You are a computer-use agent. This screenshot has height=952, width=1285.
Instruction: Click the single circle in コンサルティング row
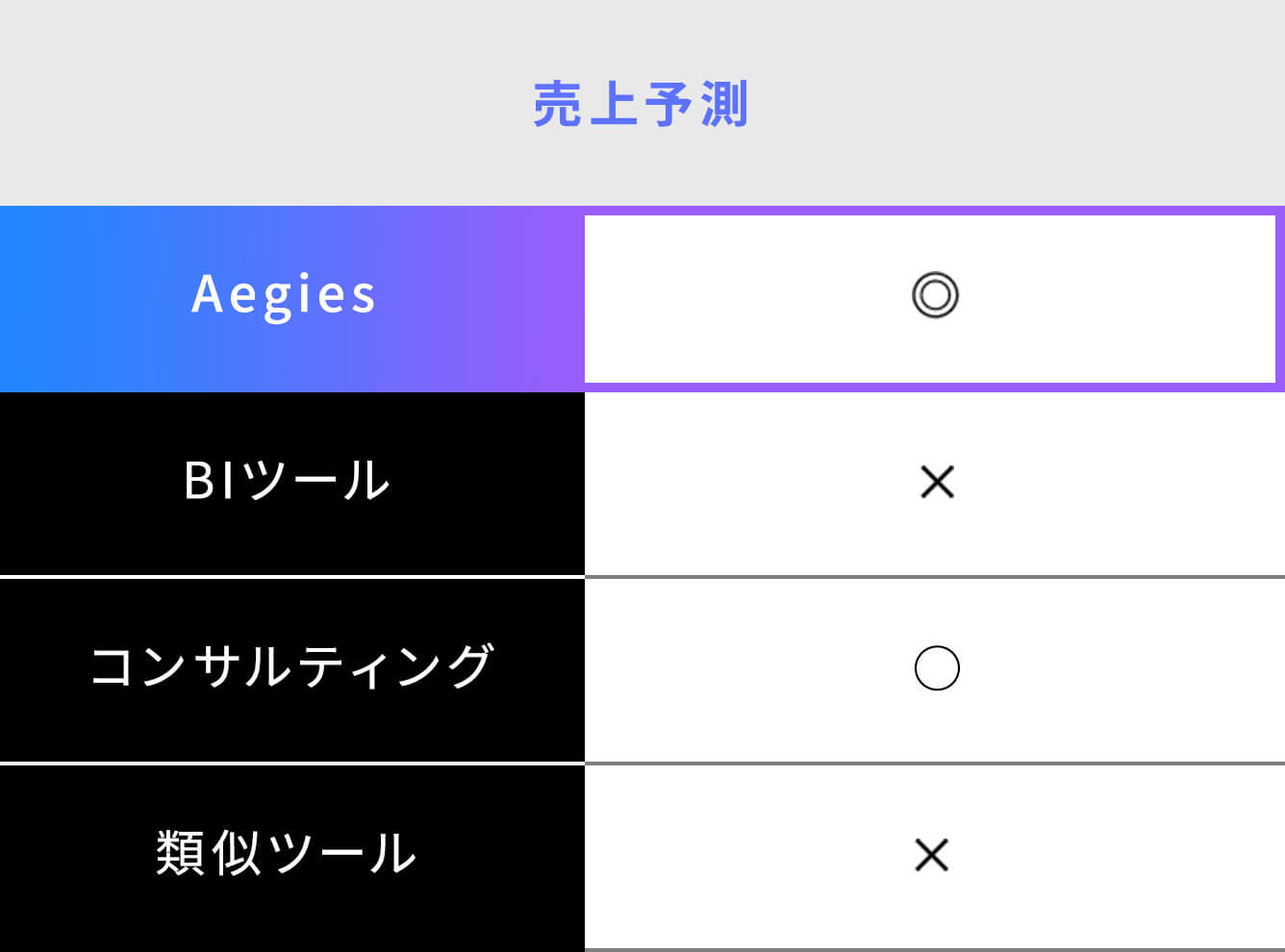[937, 668]
